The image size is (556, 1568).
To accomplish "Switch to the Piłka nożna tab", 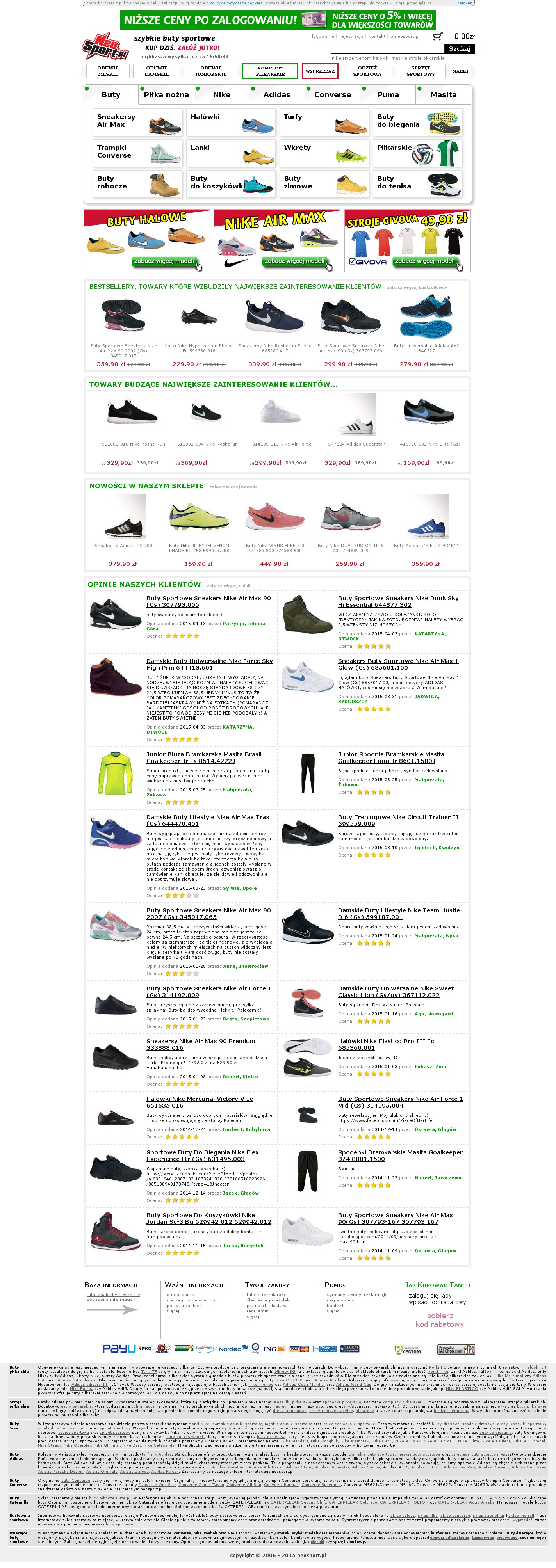I will coord(166,94).
